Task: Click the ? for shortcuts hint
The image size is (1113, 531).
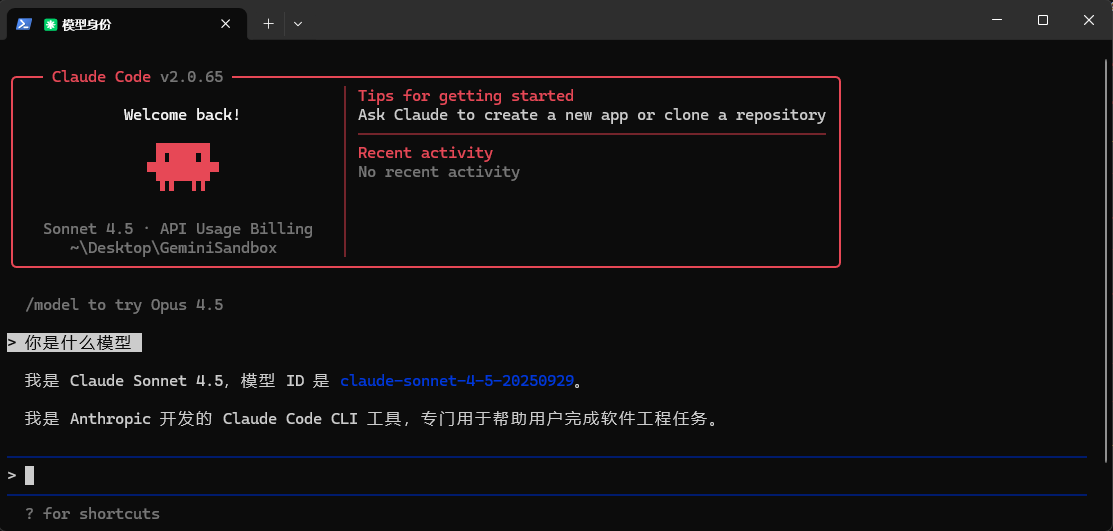Action: pyautogui.click(x=92, y=513)
